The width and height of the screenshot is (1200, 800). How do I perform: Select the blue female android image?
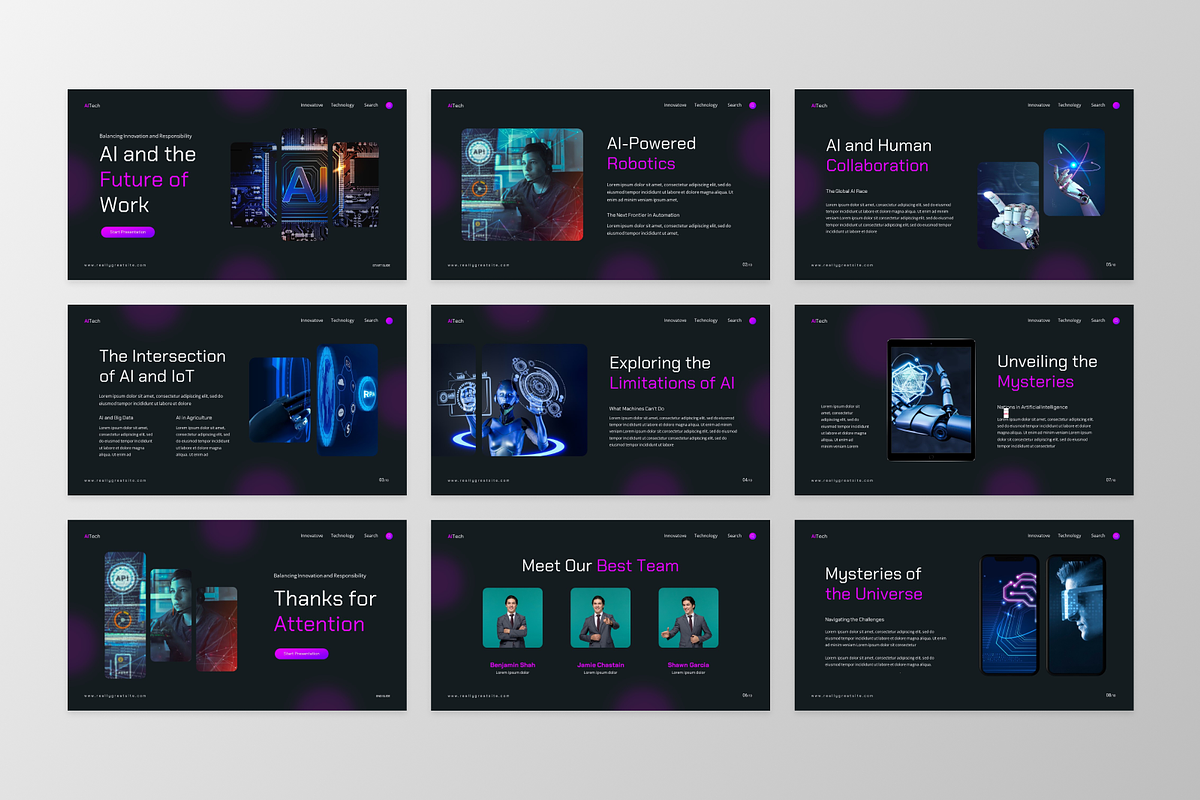pos(535,400)
